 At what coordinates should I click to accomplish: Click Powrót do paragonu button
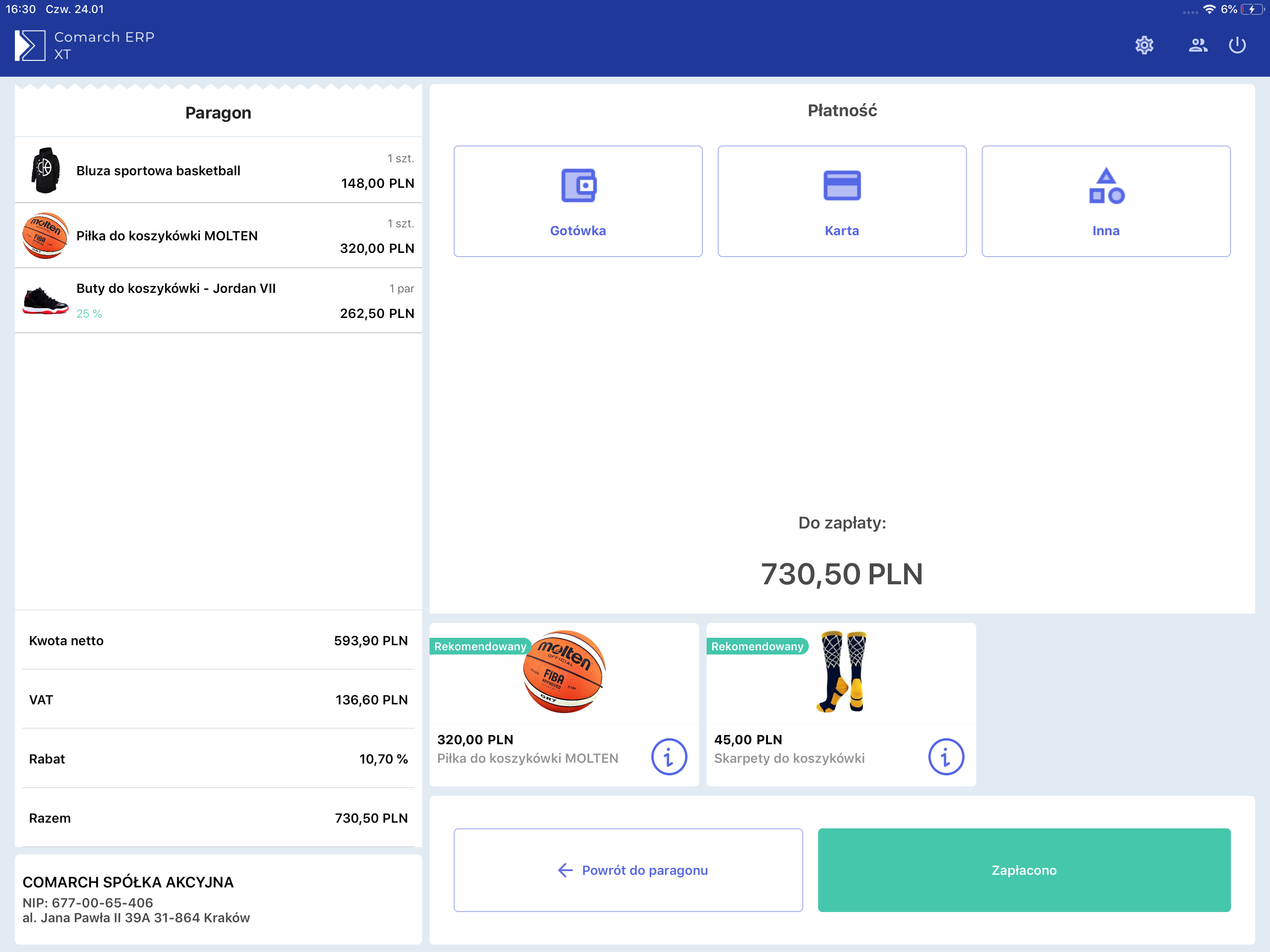coord(628,869)
